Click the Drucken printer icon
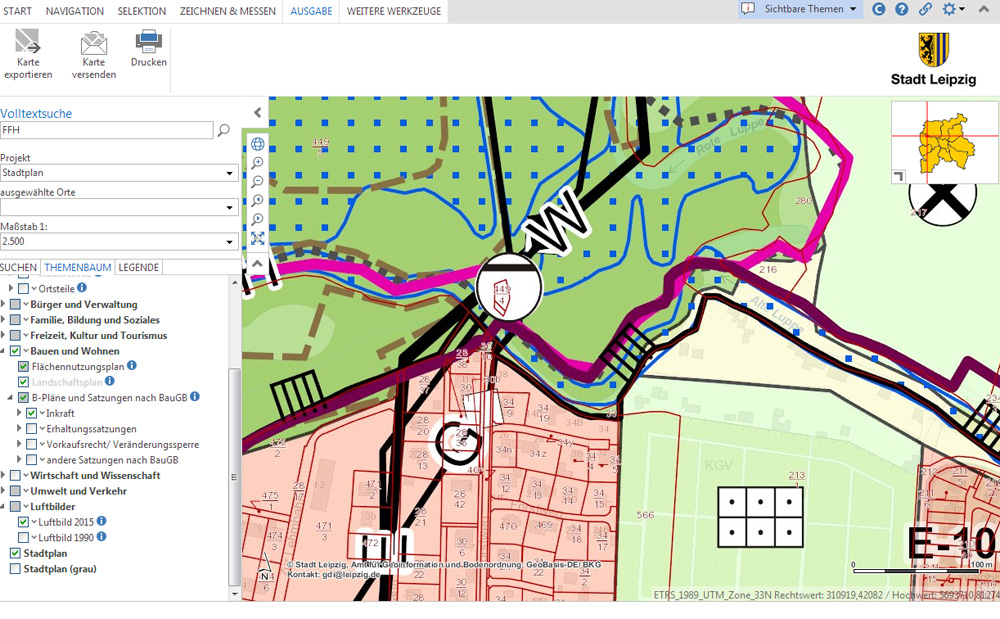Viewport: 1000px width, 619px height. (148, 42)
